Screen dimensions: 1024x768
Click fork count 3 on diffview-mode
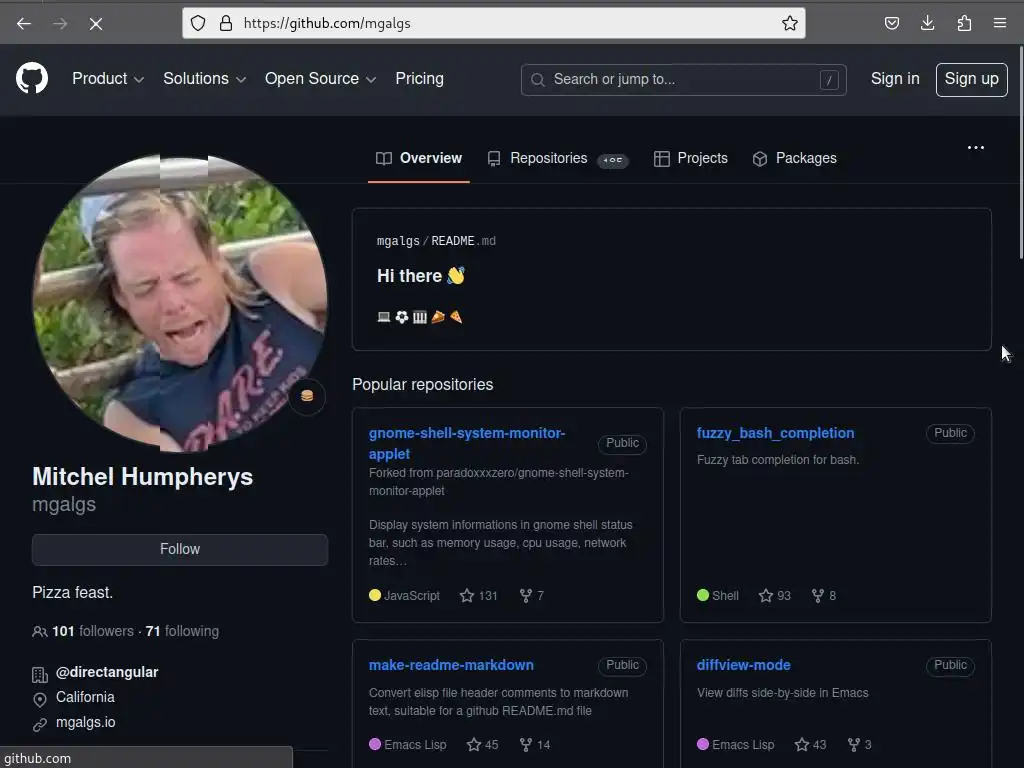tap(859, 744)
